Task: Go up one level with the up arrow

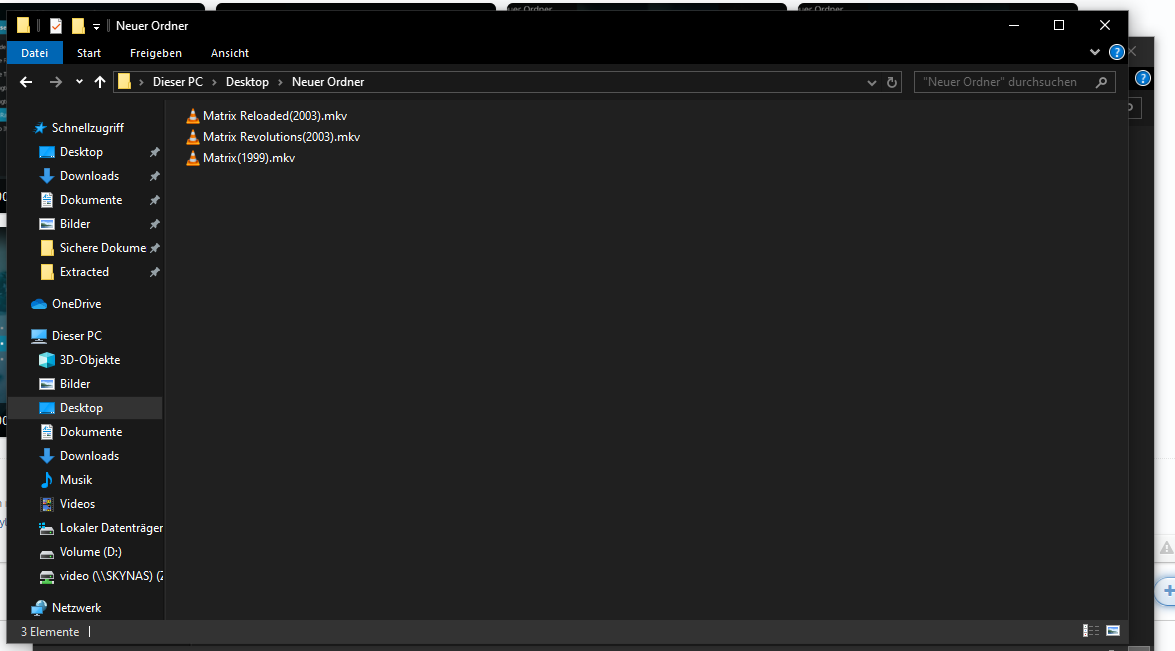Action: click(x=100, y=82)
